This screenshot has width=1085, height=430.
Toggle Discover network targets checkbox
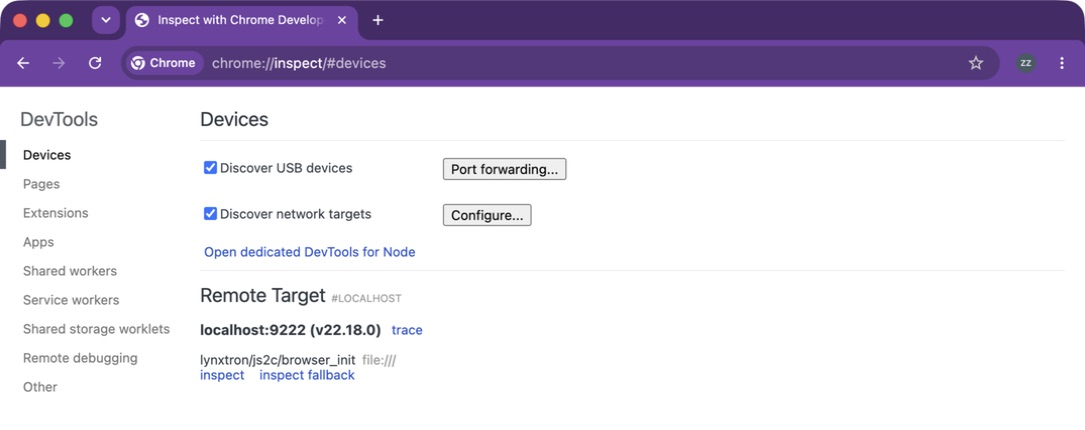210,214
